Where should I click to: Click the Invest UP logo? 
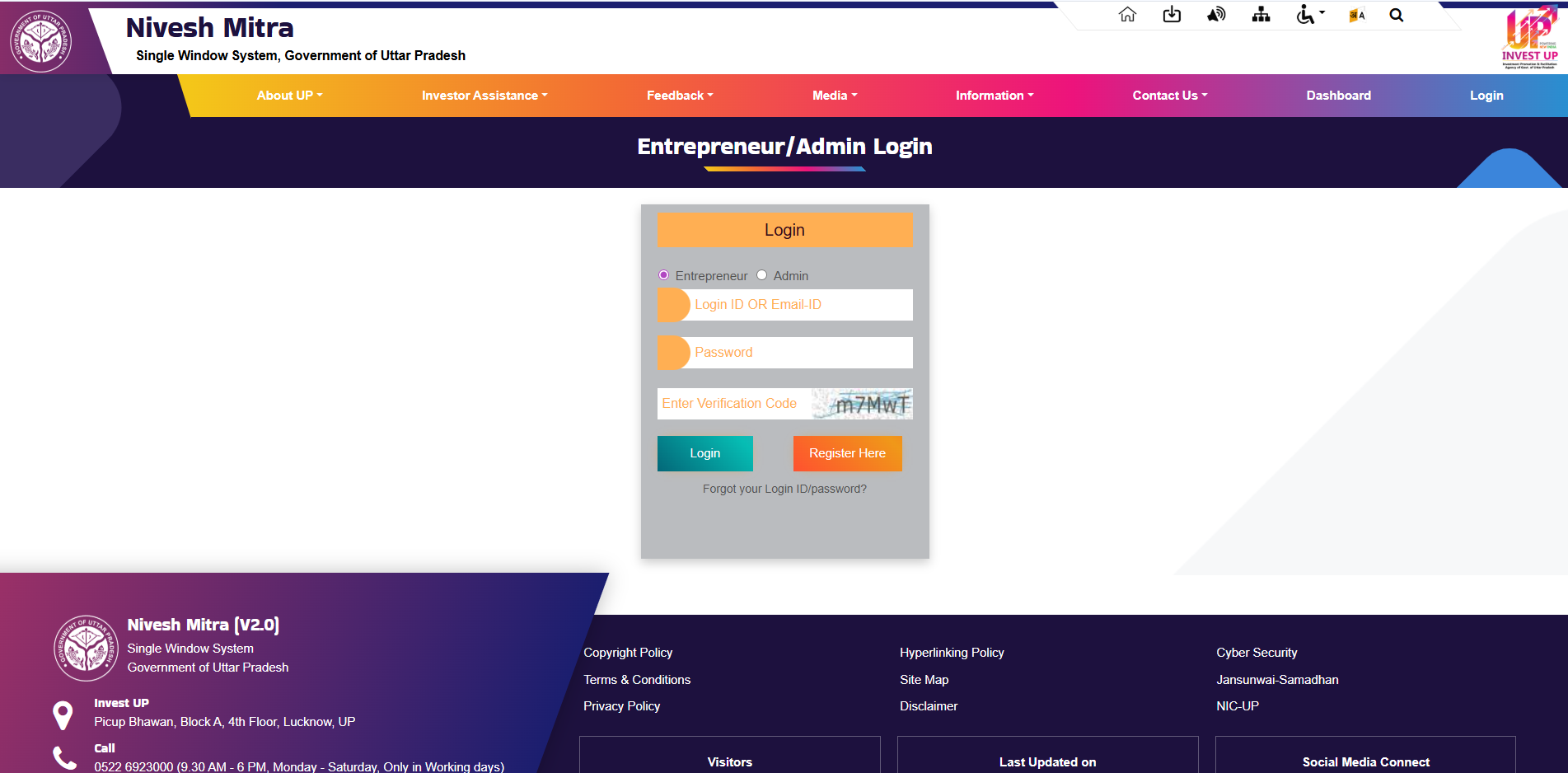(1529, 39)
